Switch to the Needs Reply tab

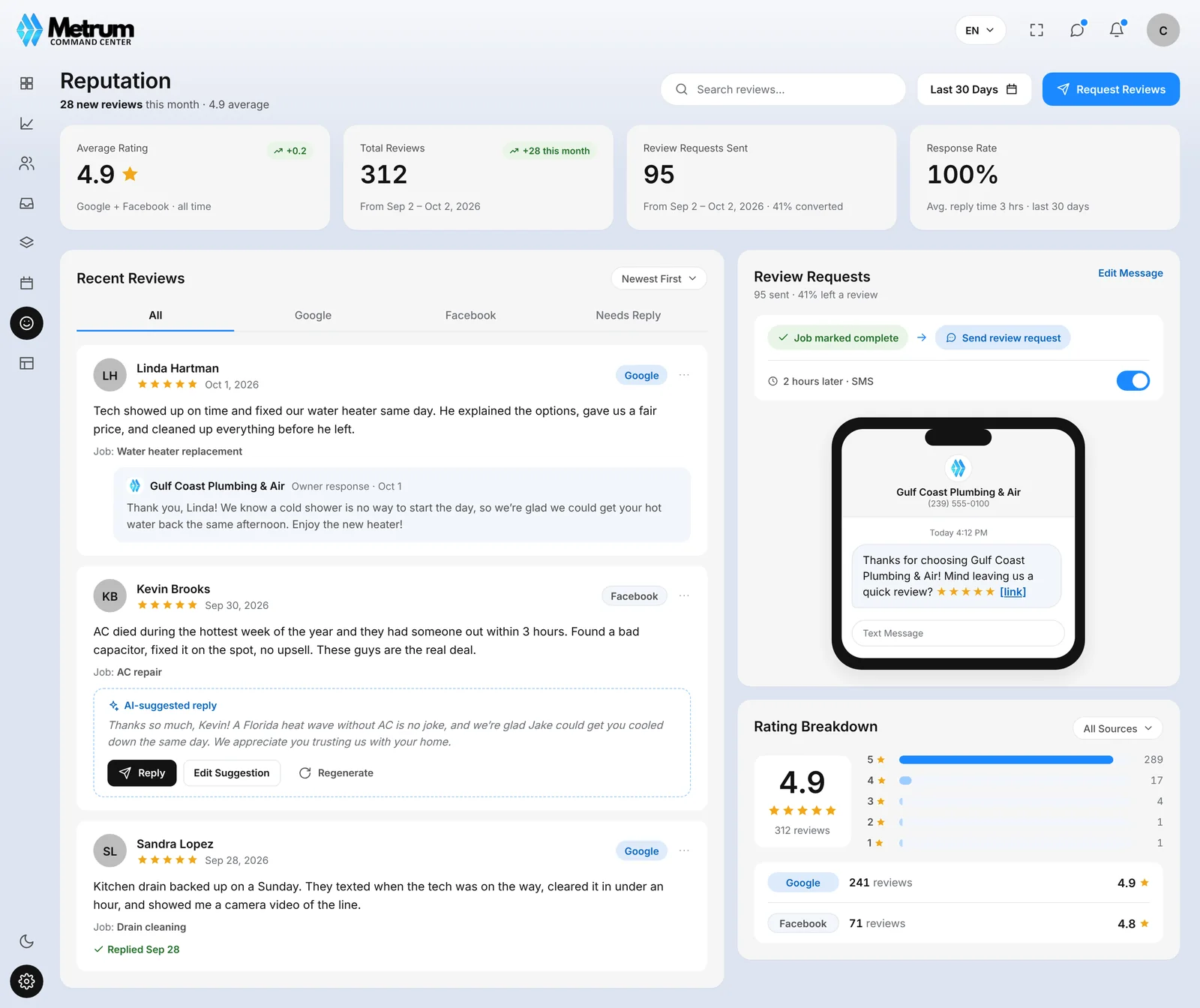[x=628, y=316]
